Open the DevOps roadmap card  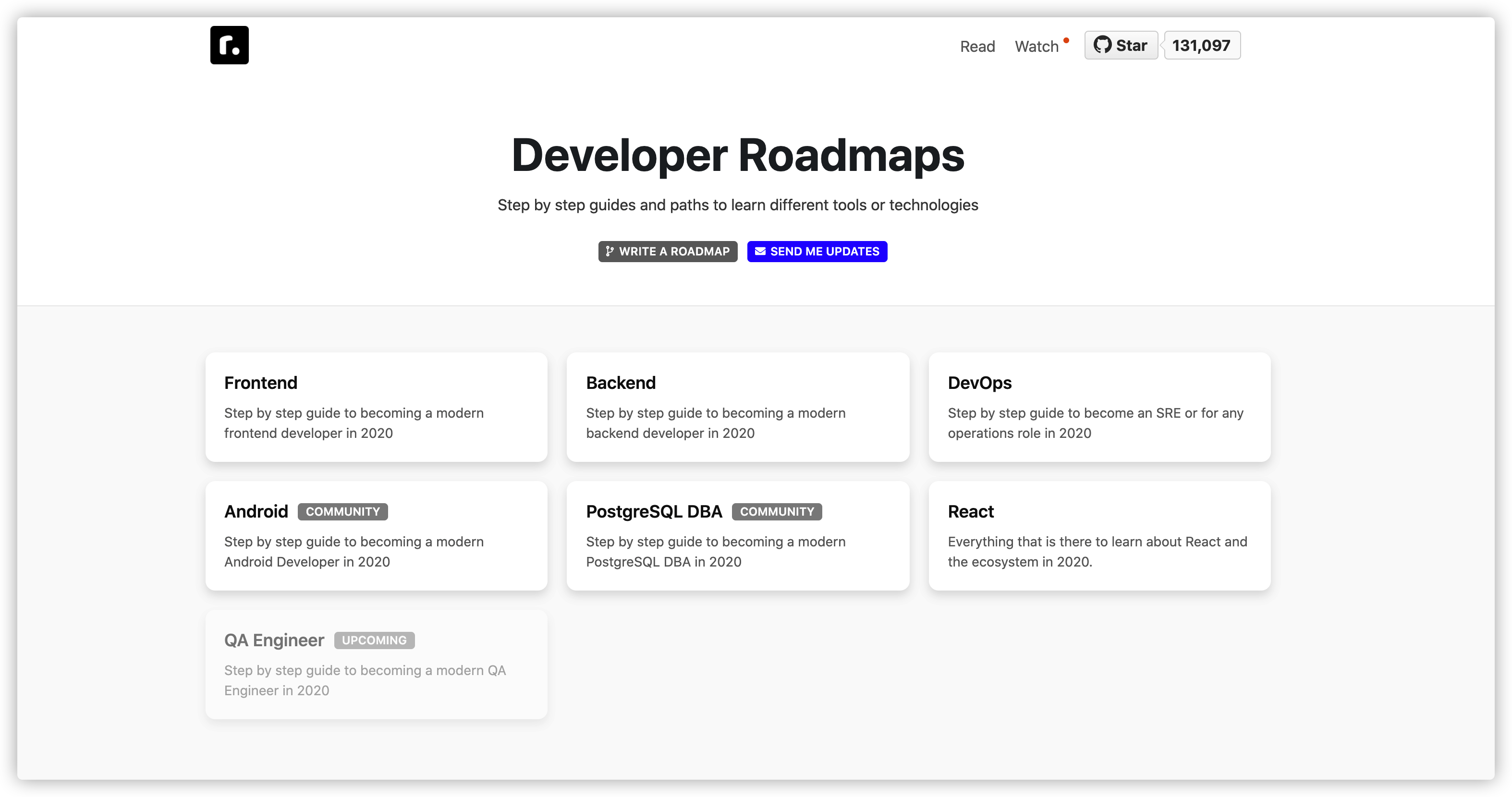[1099, 407]
